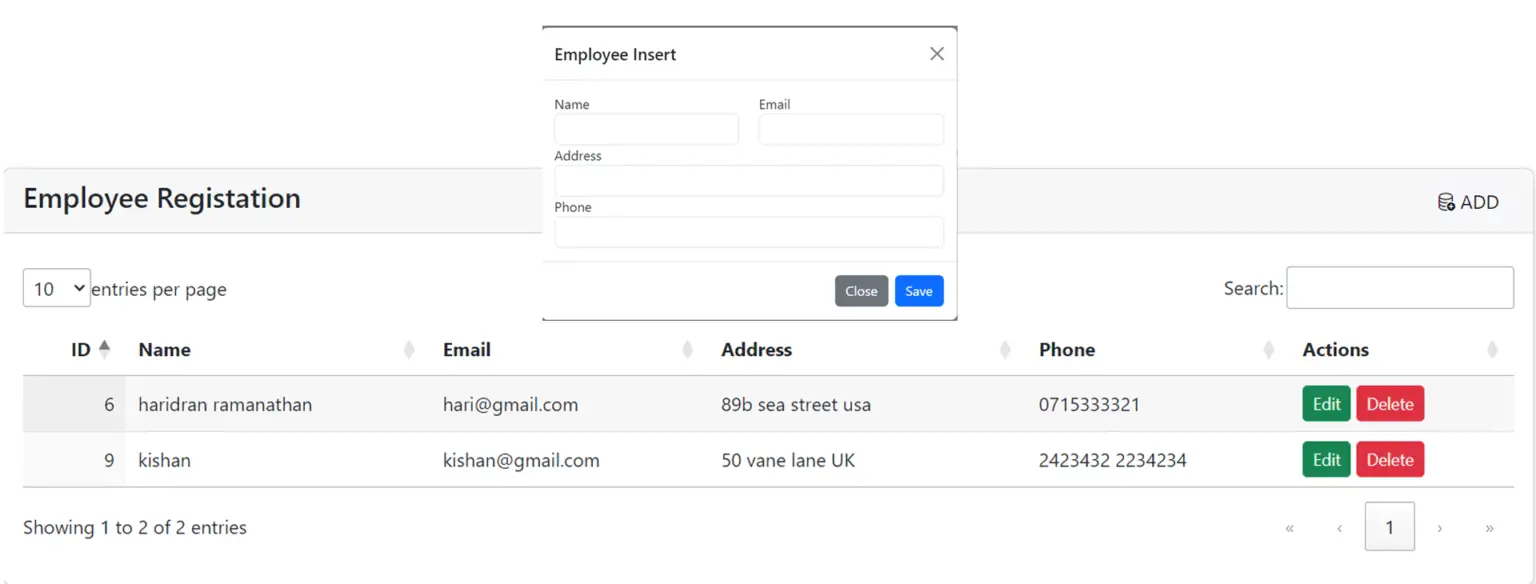Close the Employee Insert form
Image resolution: width=1536 pixels, height=584 pixels.
[x=861, y=291]
